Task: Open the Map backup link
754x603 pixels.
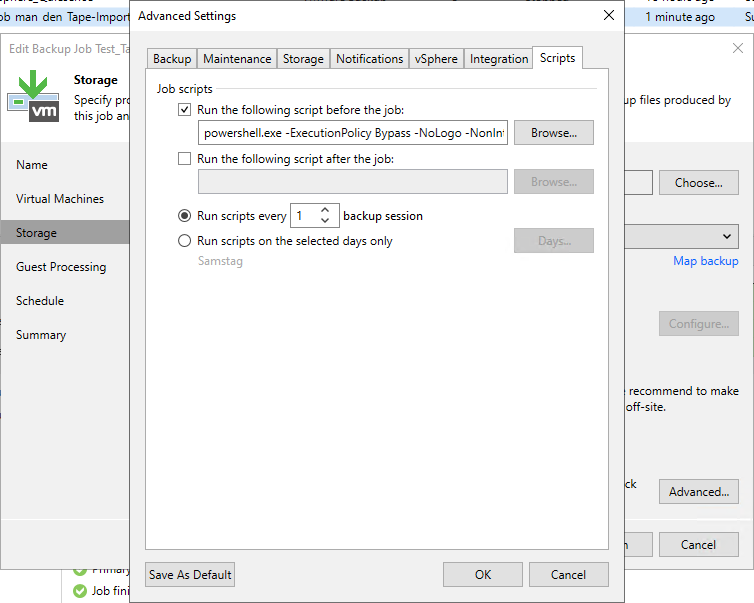Action: point(705,261)
